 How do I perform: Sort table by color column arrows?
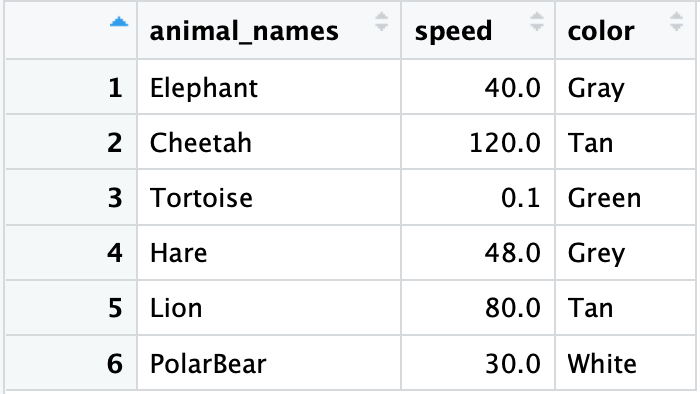(676, 21)
